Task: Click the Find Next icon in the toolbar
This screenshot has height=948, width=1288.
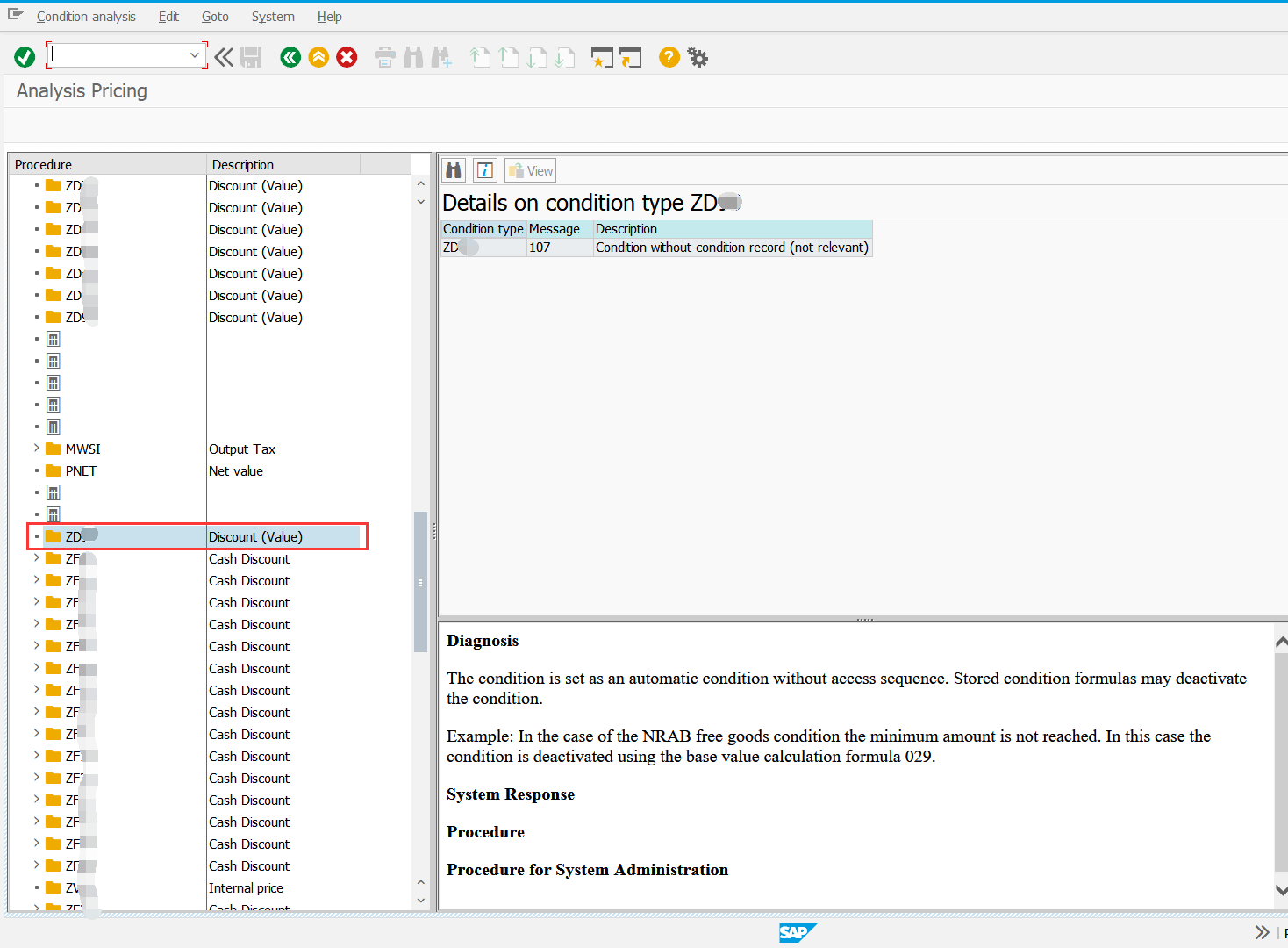Action: pos(441,57)
